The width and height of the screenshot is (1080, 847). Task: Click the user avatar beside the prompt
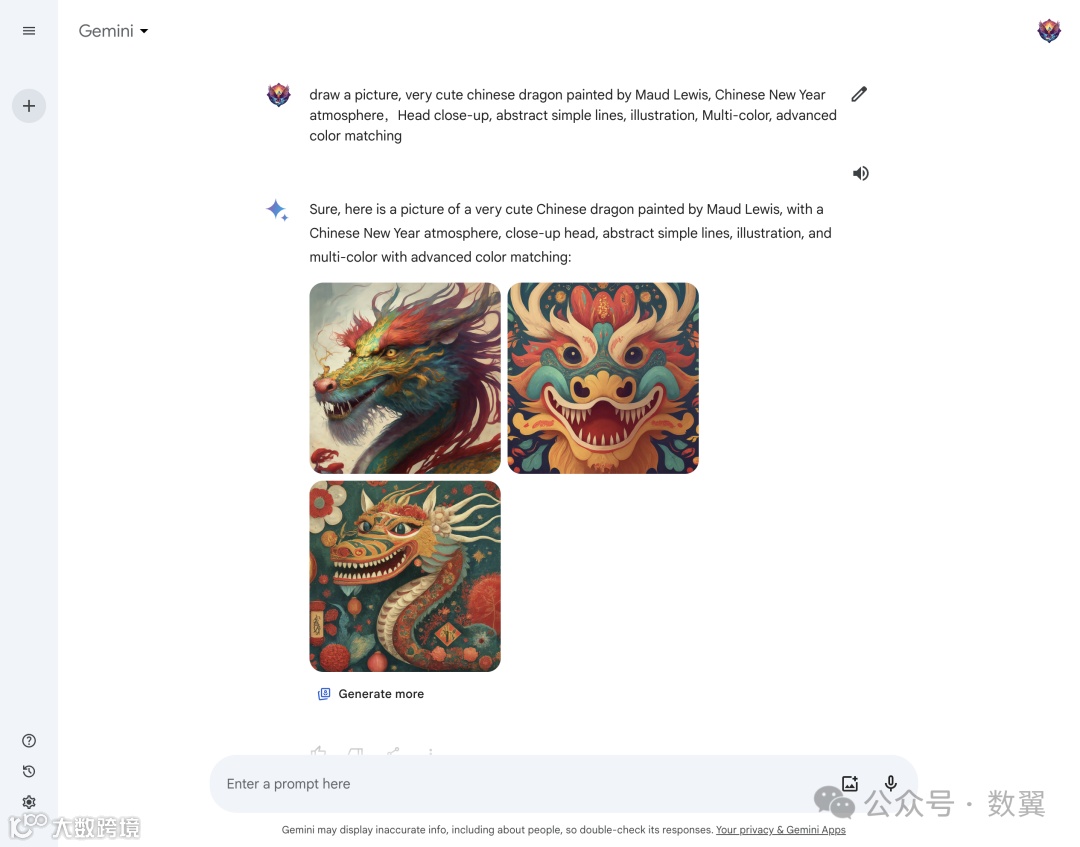point(279,94)
